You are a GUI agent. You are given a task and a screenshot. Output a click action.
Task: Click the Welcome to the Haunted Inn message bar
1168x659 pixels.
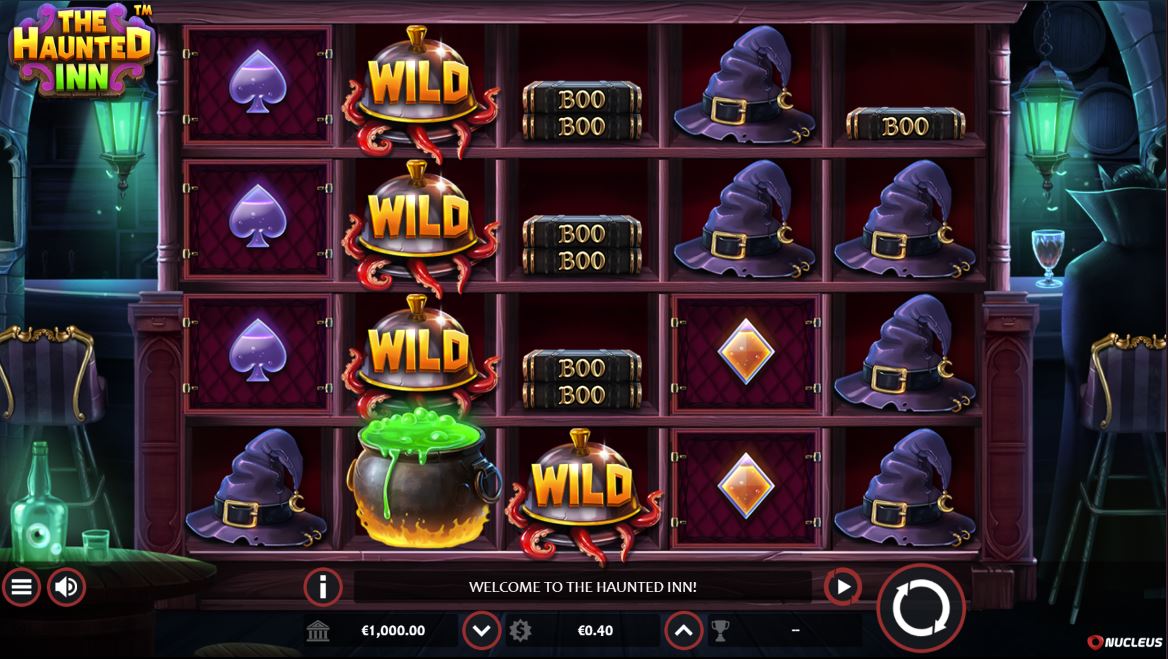pos(583,587)
